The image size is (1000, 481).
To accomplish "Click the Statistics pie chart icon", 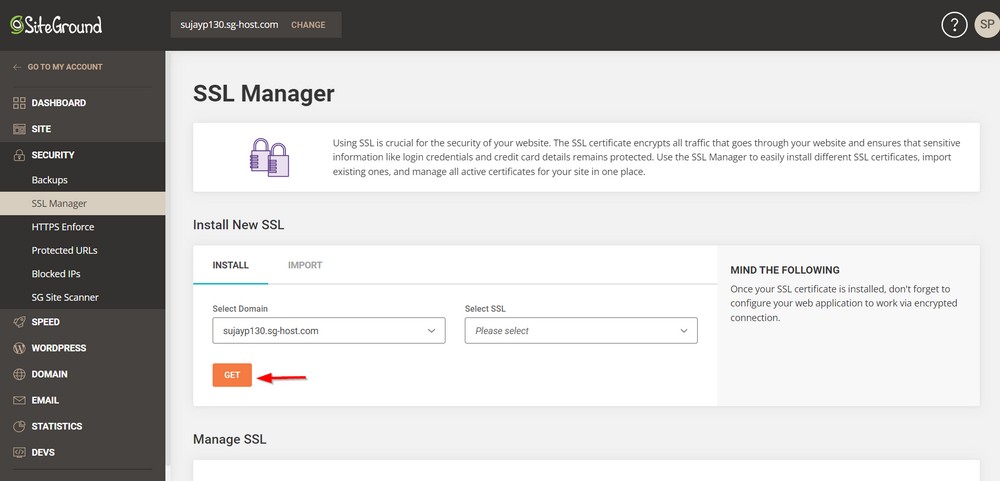I will tap(19, 426).
